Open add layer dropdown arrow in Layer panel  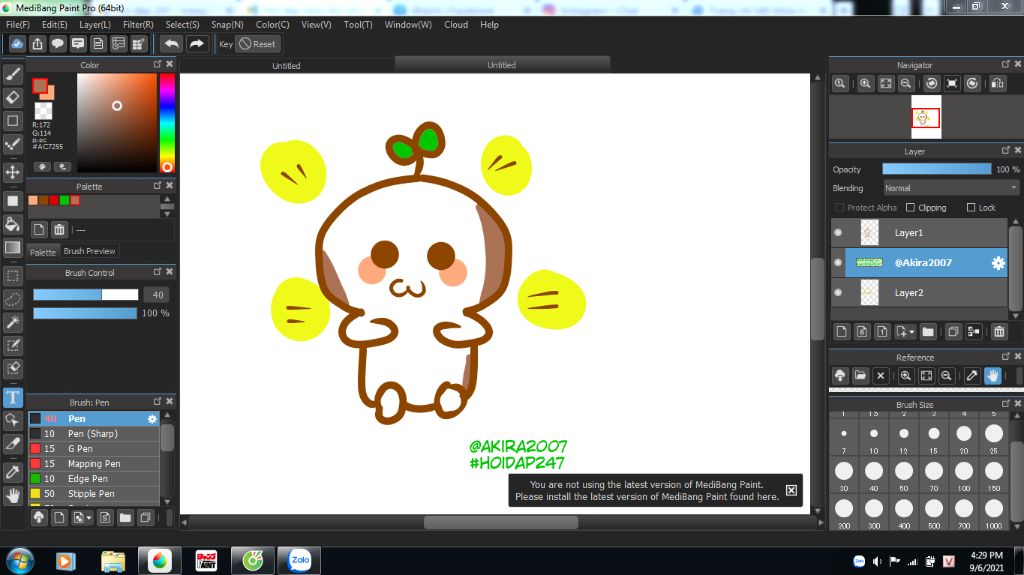(912, 332)
